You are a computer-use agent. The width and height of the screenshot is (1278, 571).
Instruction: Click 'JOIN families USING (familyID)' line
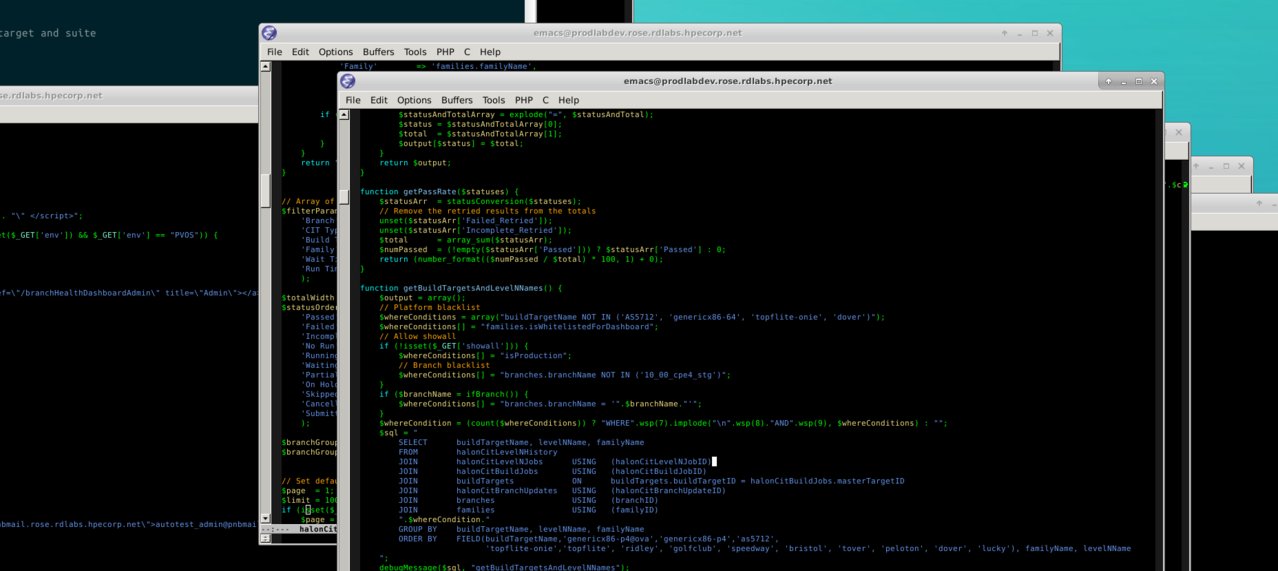point(528,510)
